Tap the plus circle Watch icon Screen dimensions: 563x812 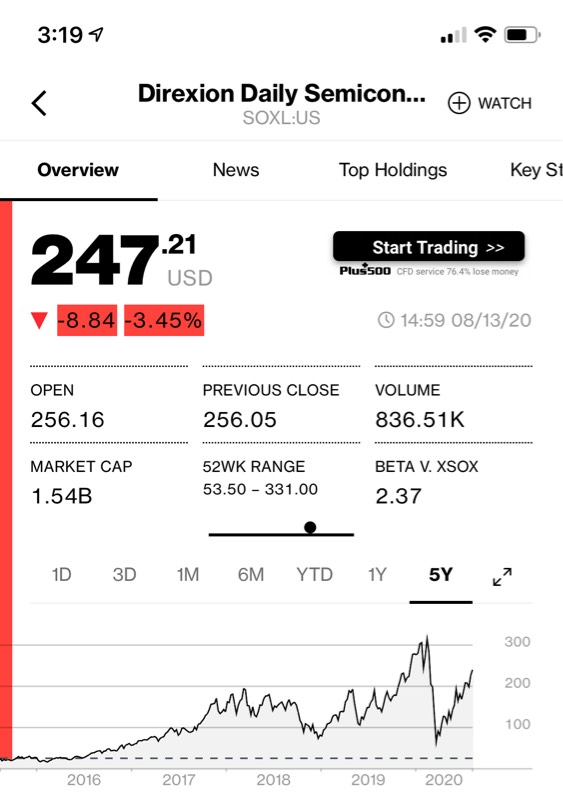coord(459,103)
